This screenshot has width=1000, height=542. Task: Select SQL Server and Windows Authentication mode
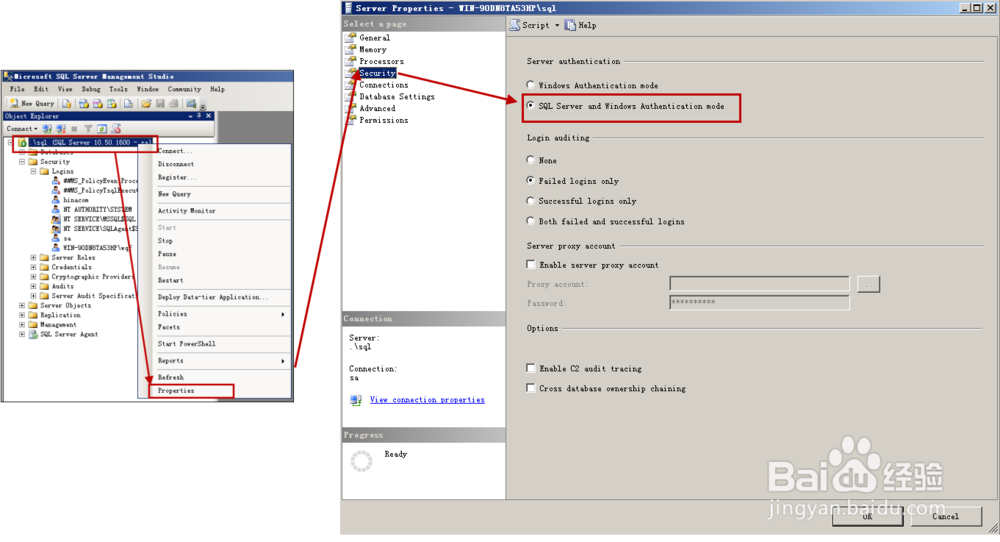click(530, 105)
